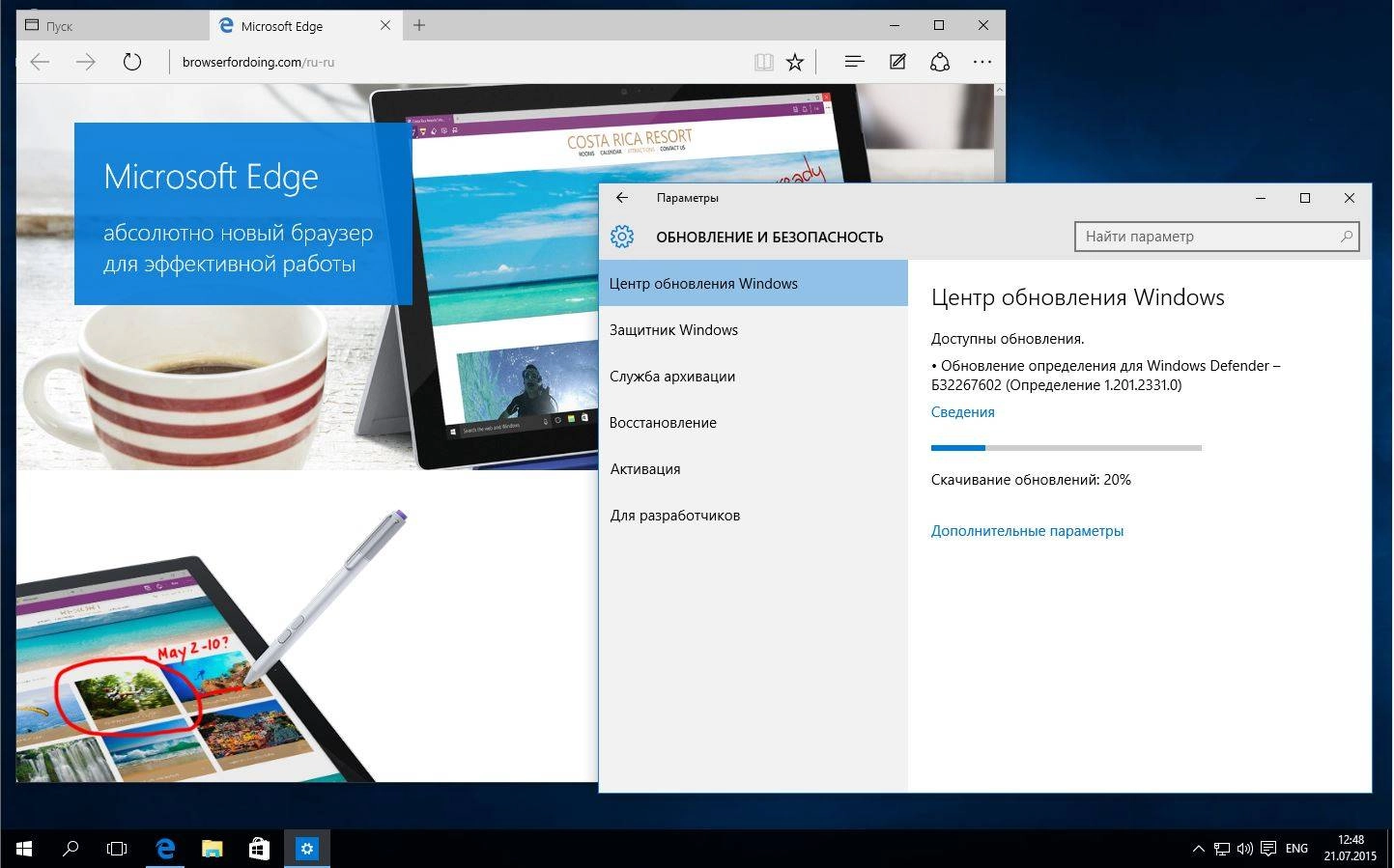Switch to the Пуск tab
Image resolution: width=1394 pixels, height=868 pixels.
click(113, 26)
